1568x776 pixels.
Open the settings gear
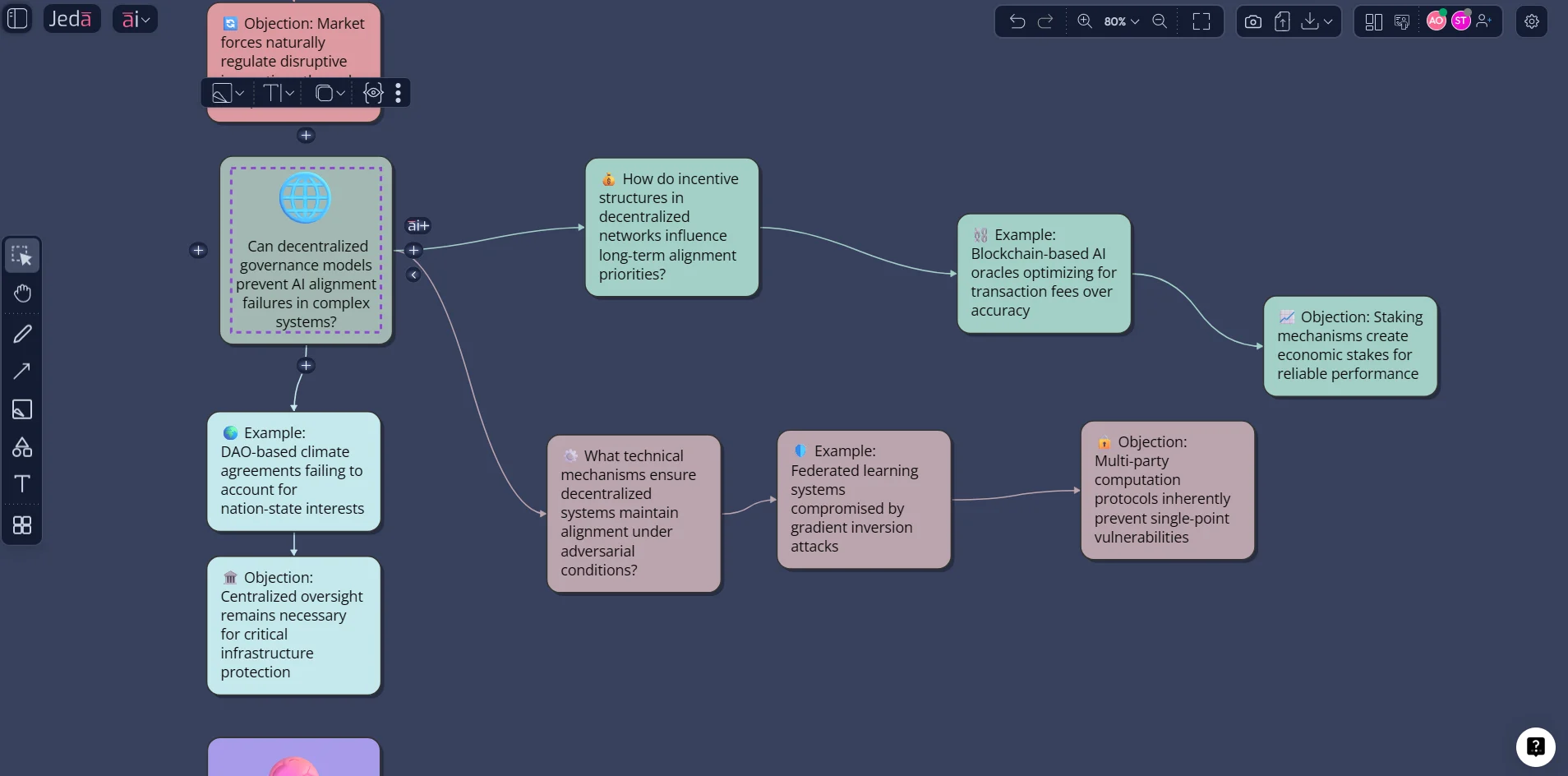coord(1532,22)
